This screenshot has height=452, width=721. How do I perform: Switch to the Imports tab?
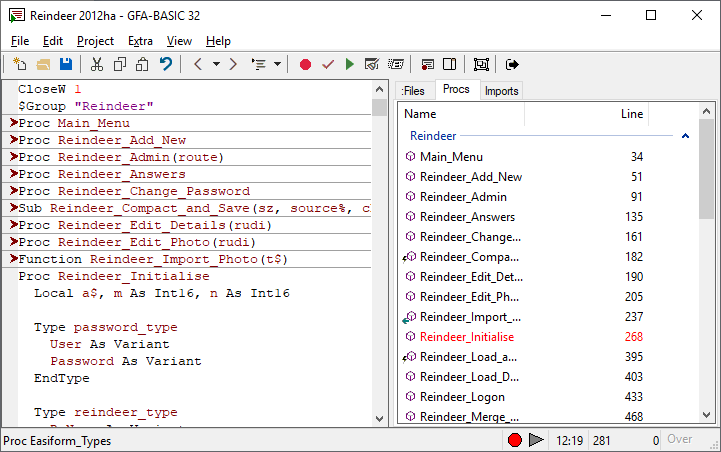501,91
